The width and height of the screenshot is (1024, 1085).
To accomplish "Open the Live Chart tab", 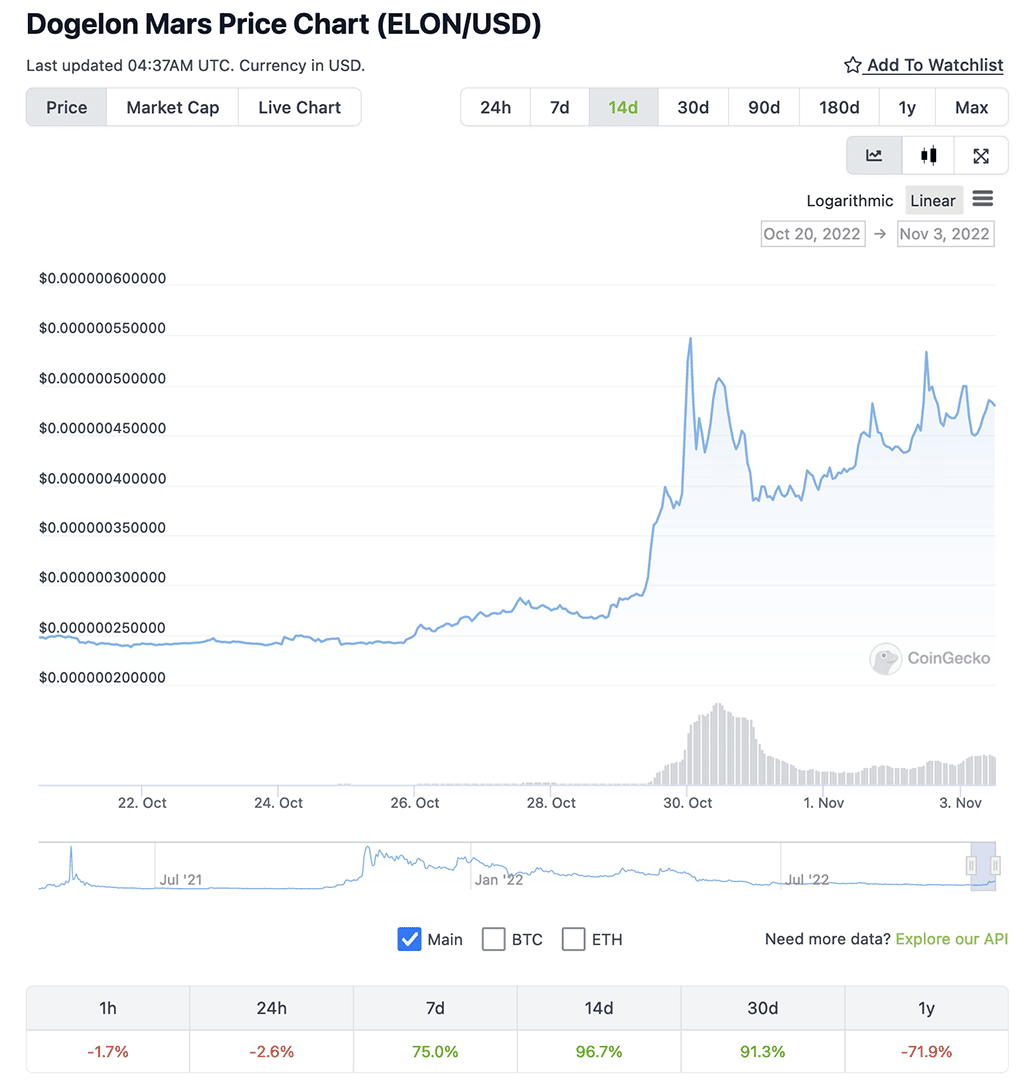I will pyautogui.click(x=300, y=107).
